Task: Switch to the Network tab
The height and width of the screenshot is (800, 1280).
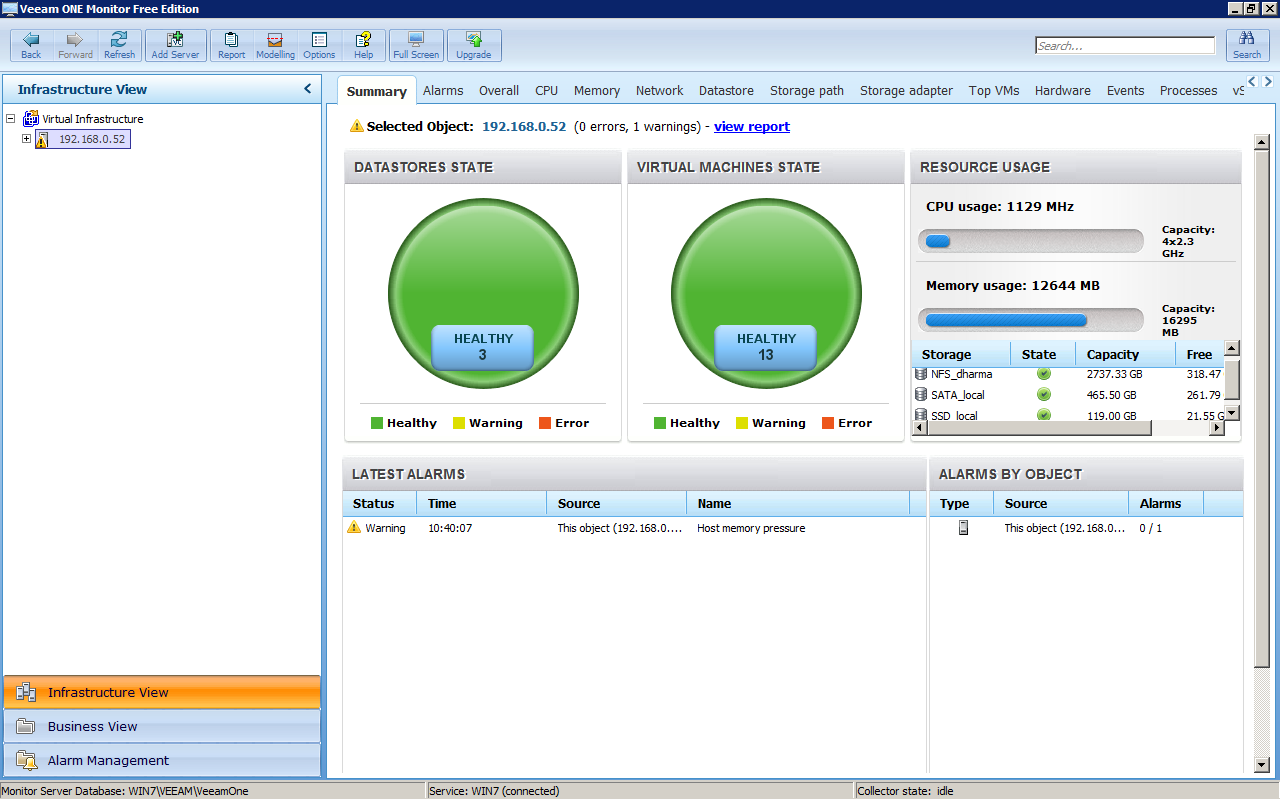Action: coord(660,90)
